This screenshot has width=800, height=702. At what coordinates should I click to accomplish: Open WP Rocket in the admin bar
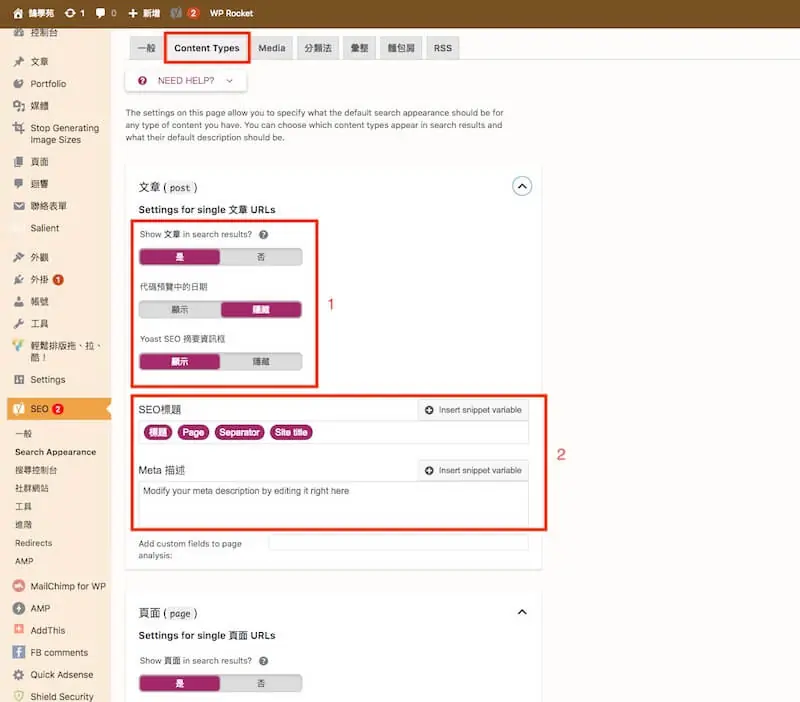[231, 13]
